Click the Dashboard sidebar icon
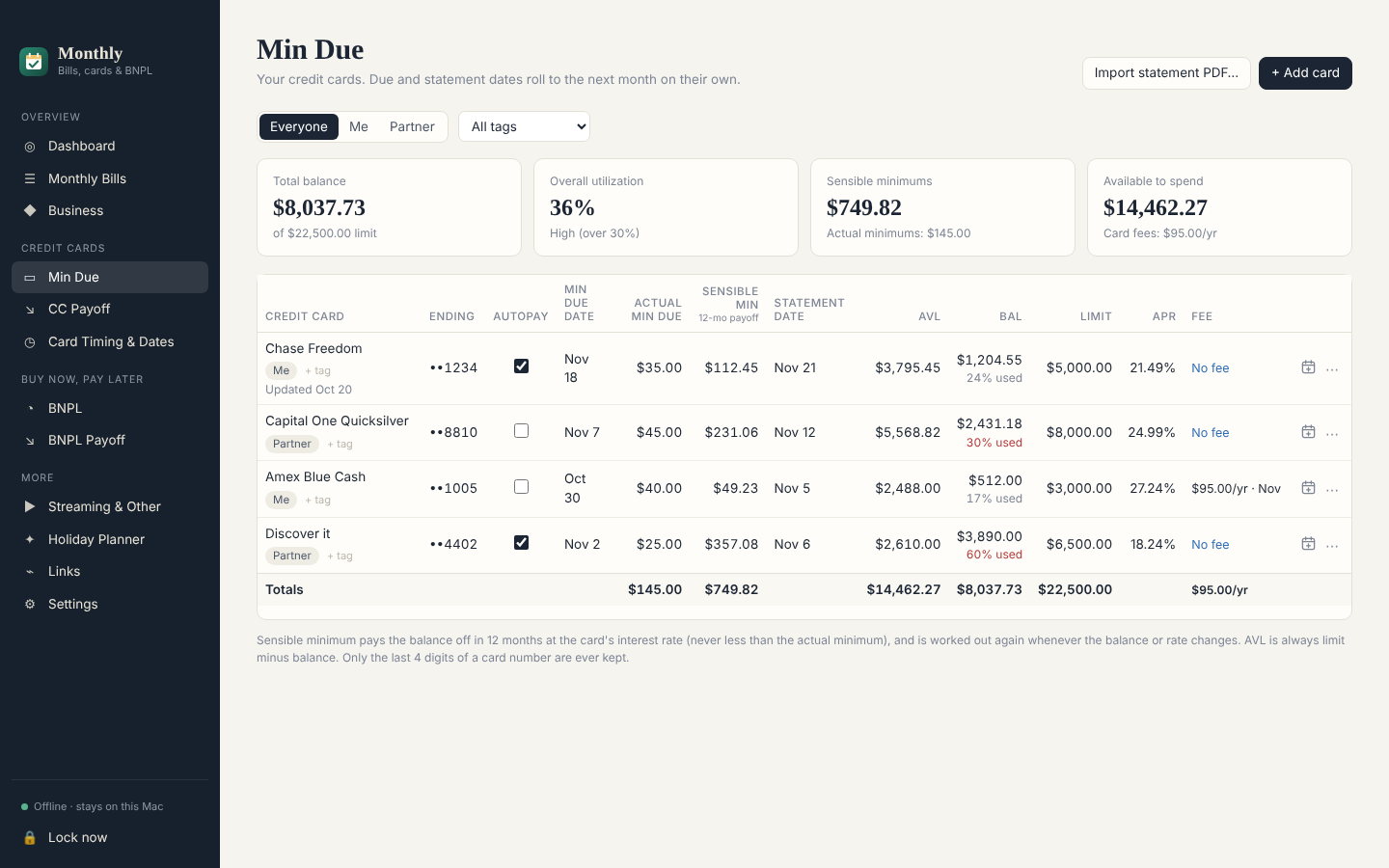The height and width of the screenshot is (868, 1389). pos(30,147)
